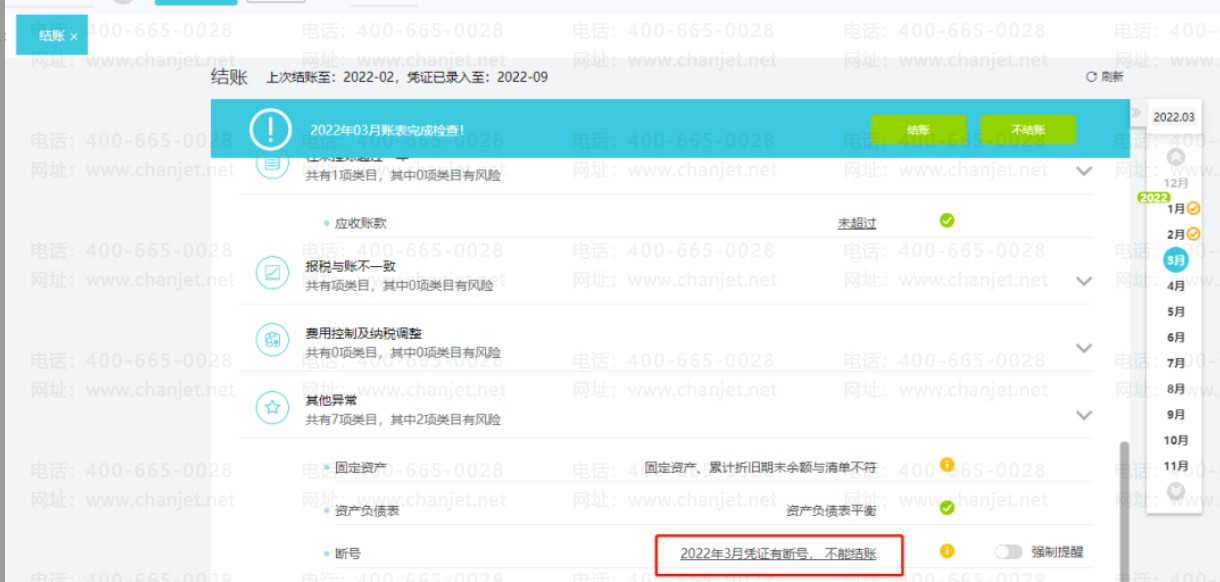Open link 2022年3月凭证有断号，不能结账
Screen dimensions: 1220x582
(x=778, y=553)
